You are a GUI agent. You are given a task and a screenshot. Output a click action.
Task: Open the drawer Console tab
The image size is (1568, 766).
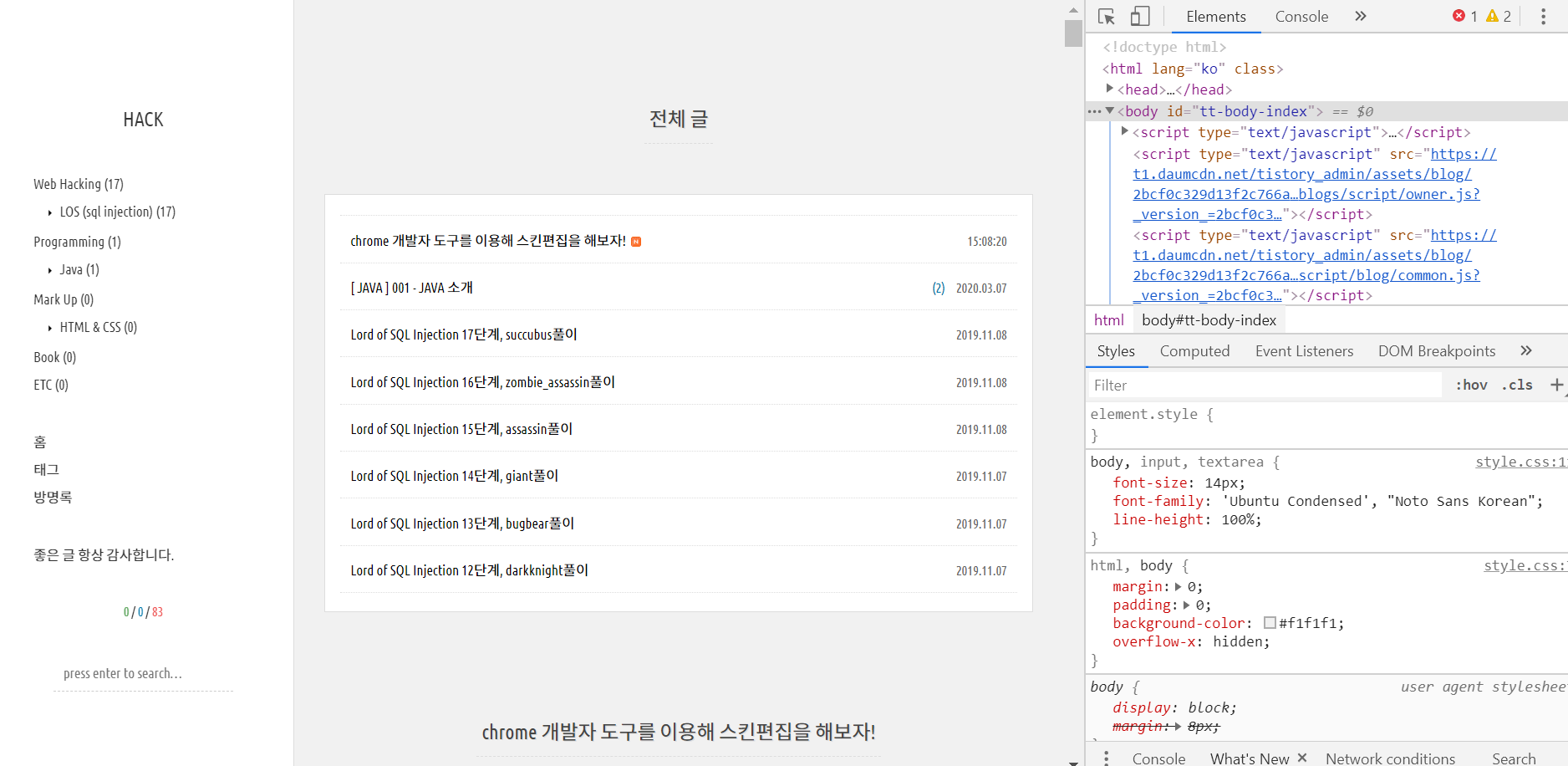pos(1158,758)
